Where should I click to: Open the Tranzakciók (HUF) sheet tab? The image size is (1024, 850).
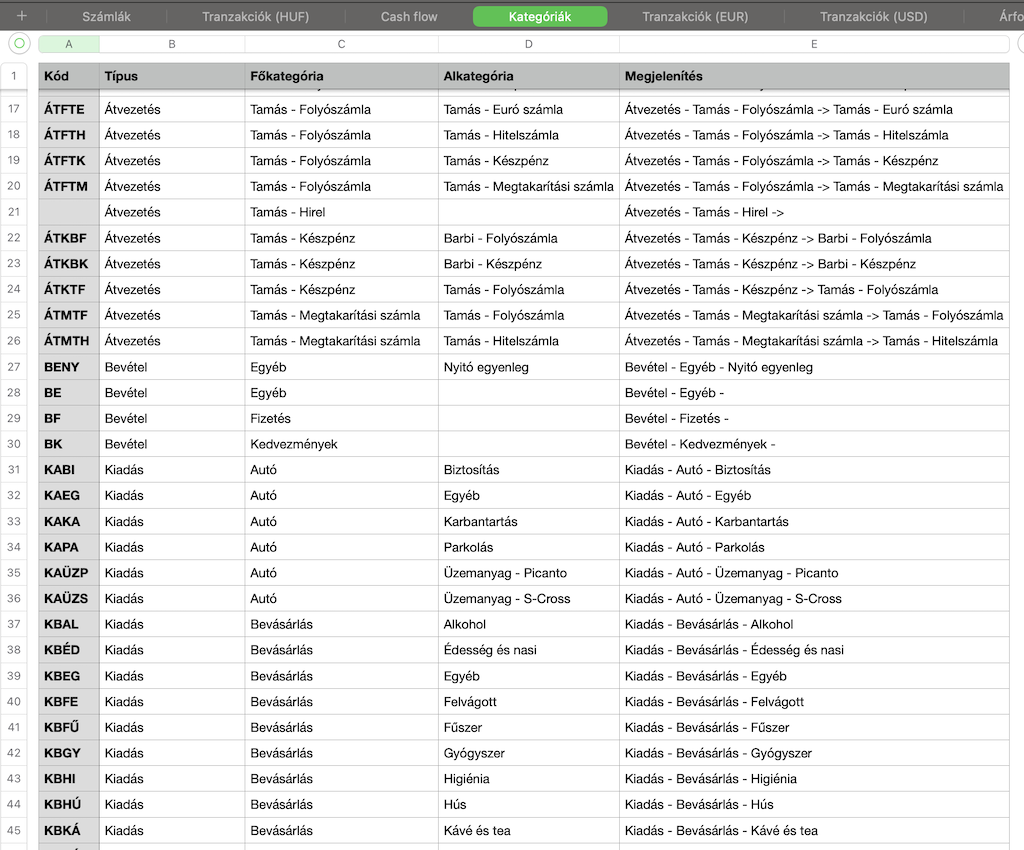tap(255, 16)
